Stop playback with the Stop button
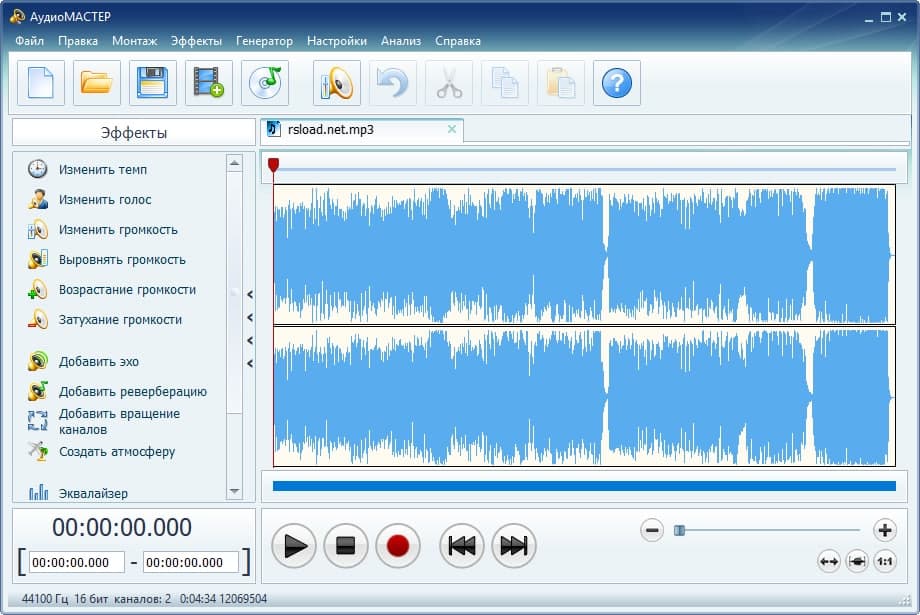 pos(346,546)
